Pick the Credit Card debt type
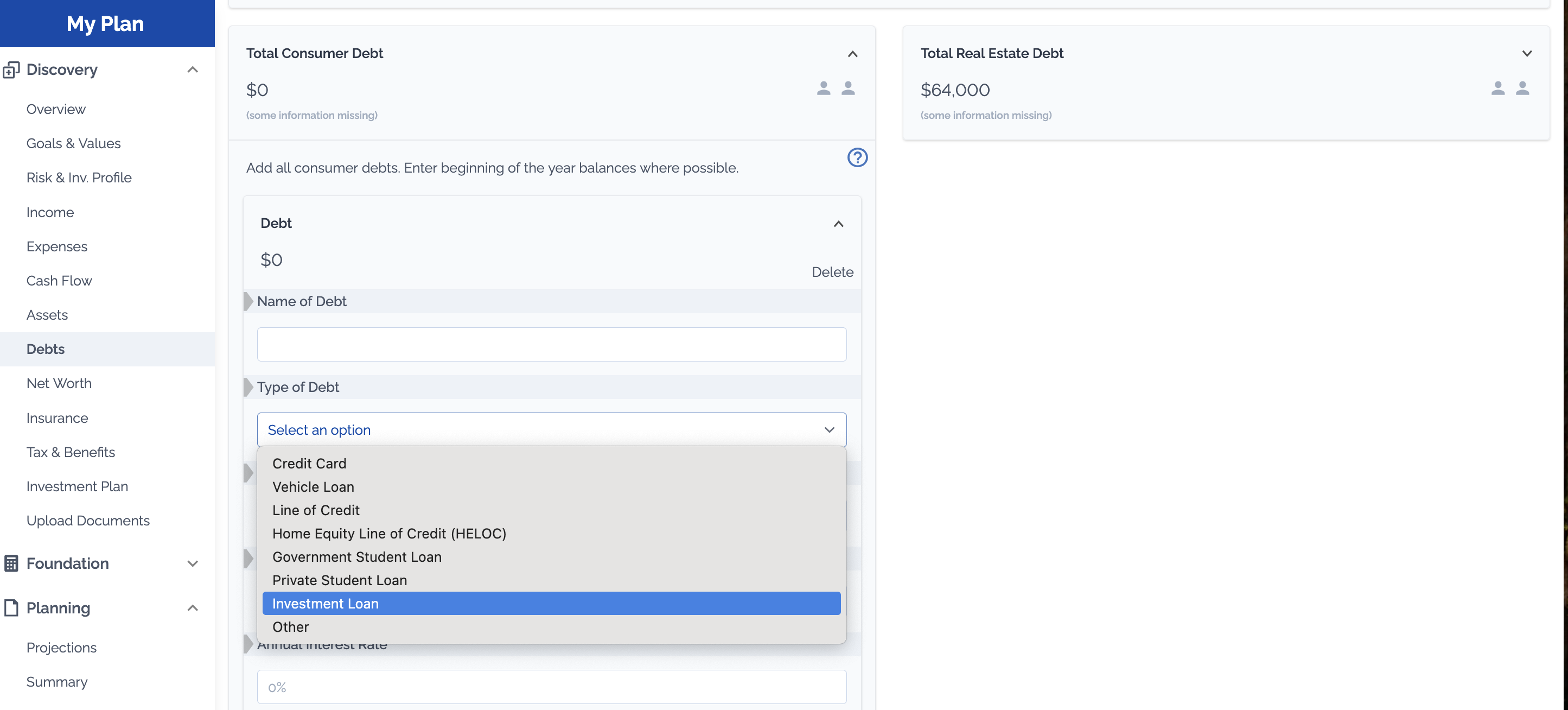 (309, 464)
